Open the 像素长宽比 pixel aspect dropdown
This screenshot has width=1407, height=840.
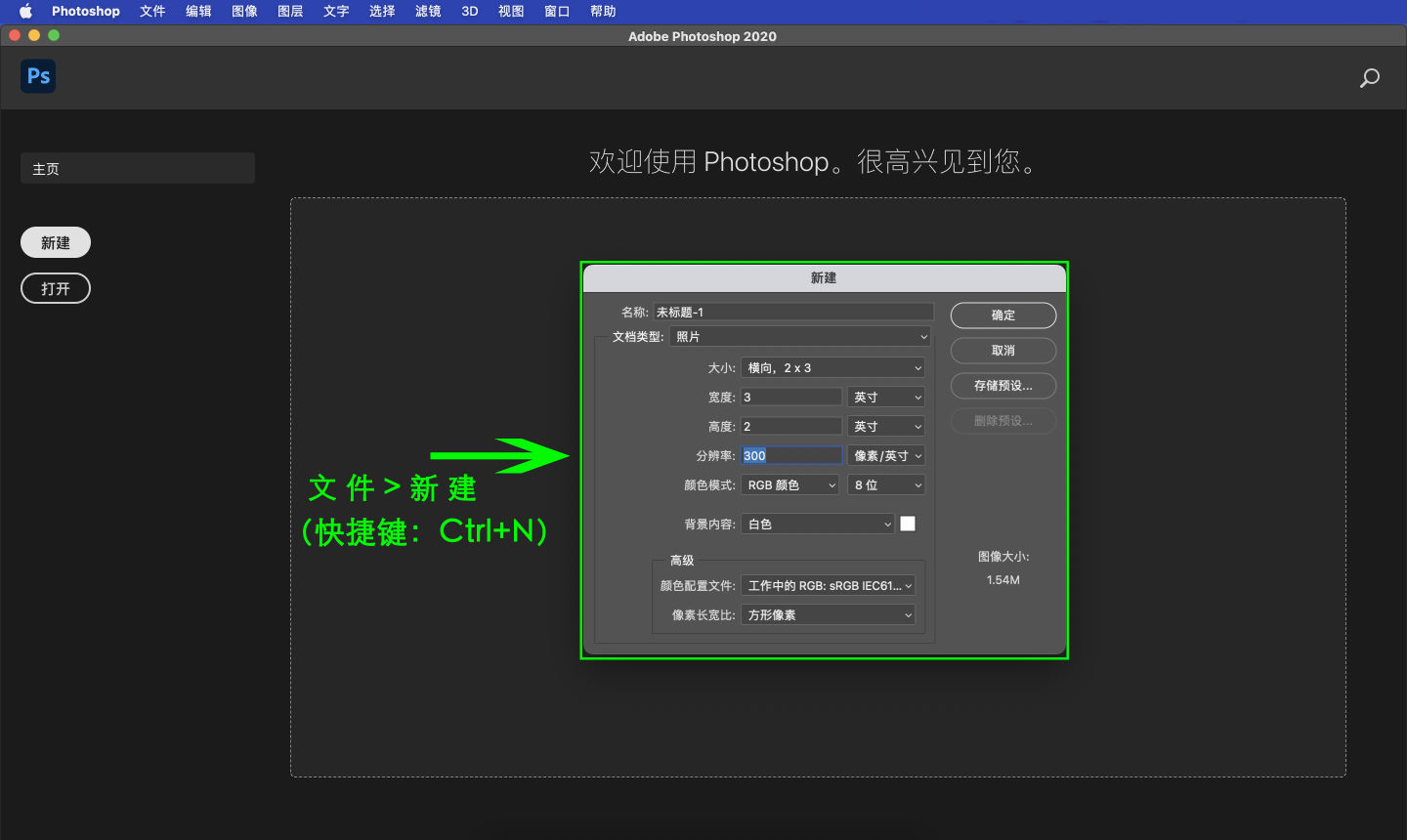(x=828, y=614)
